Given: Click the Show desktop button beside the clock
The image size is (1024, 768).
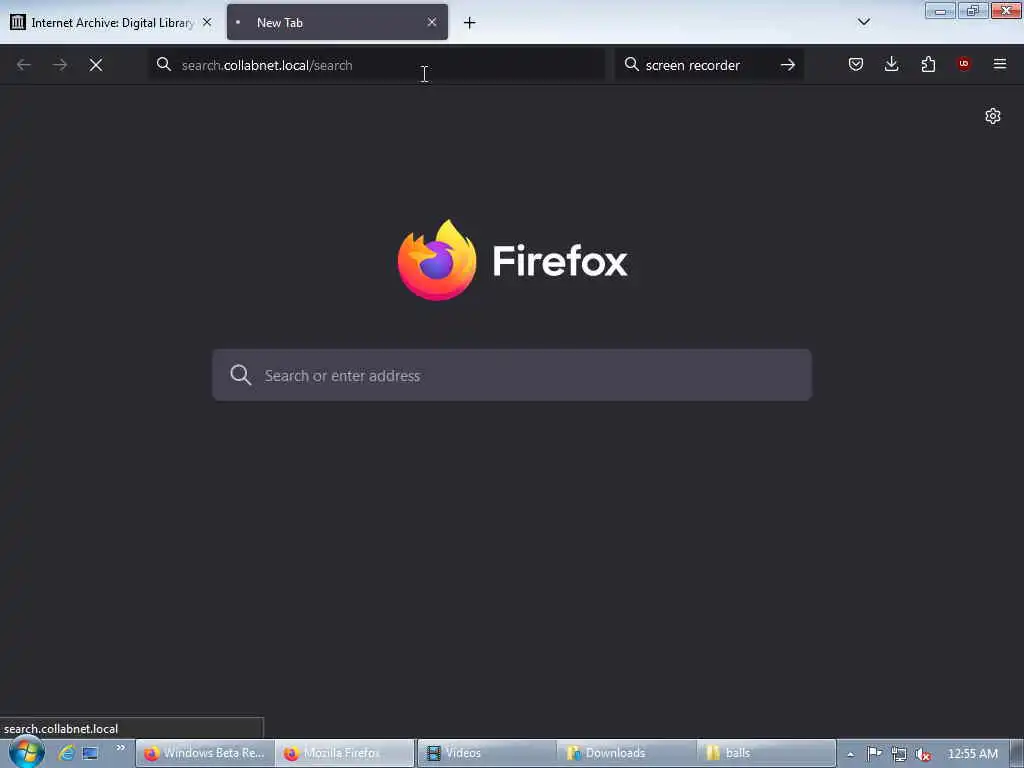Looking at the screenshot, I should tap(1017, 754).
